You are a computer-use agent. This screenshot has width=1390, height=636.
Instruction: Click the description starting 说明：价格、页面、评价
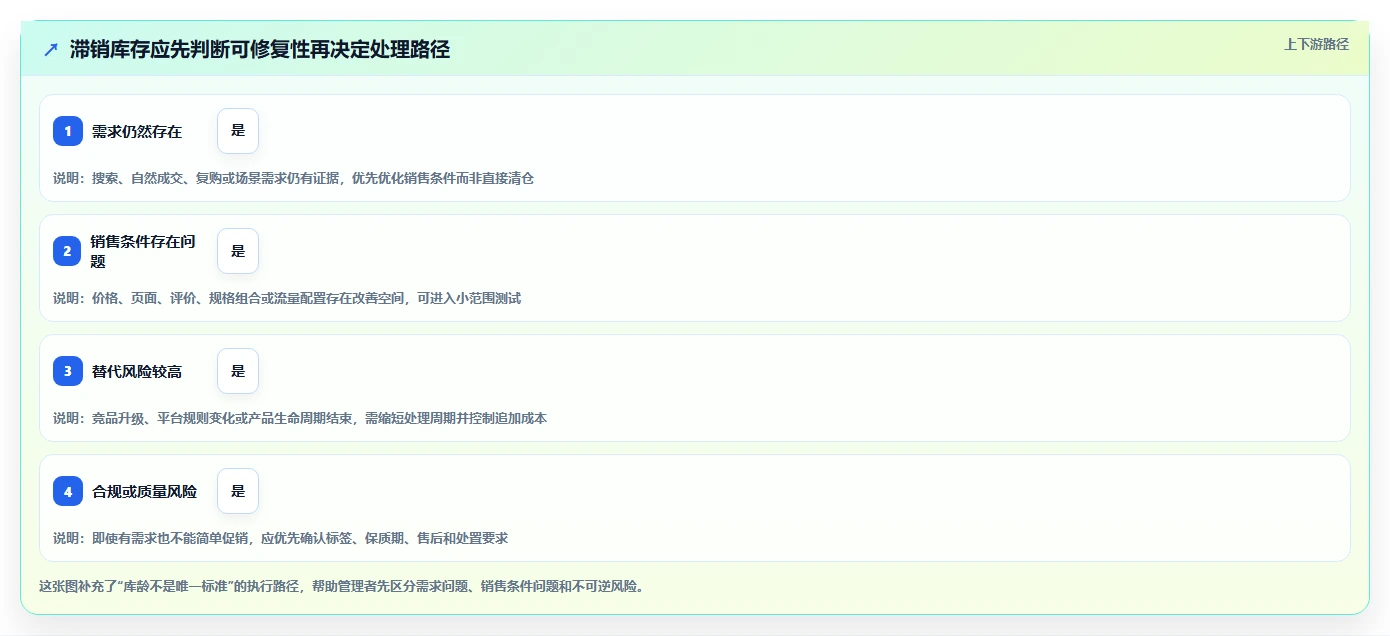point(287,298)
